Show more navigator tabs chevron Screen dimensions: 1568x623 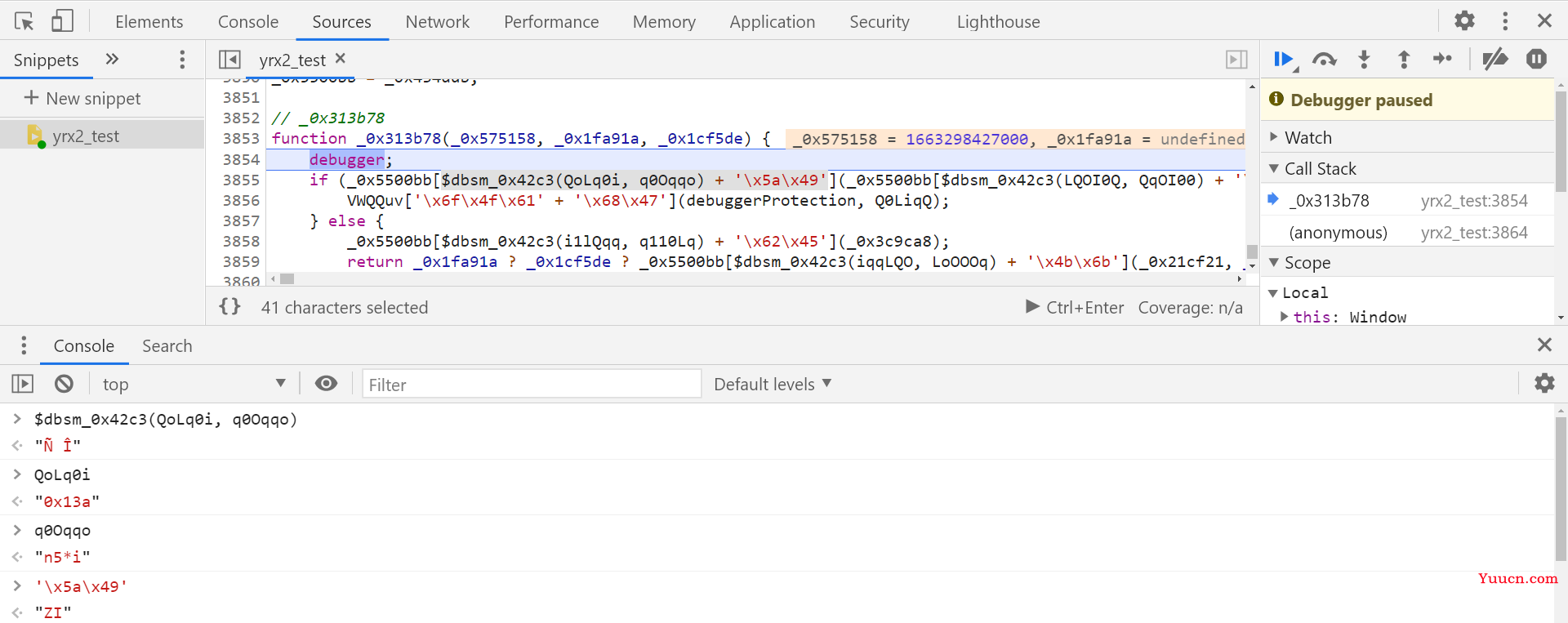(x=112, y=59)
